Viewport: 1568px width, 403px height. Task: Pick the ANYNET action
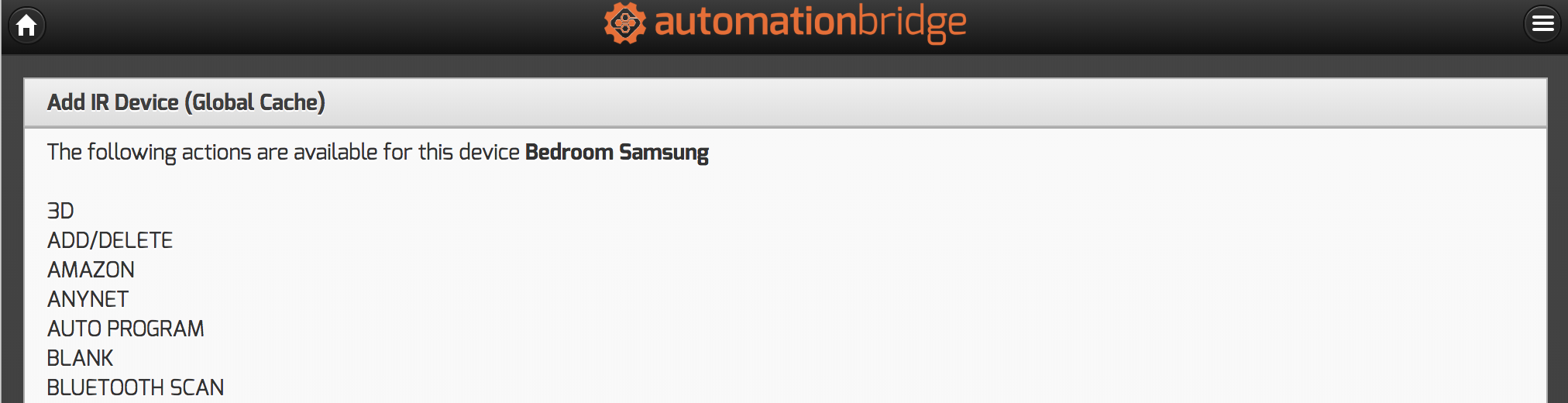pyautogui.click(x=88, y=299)
